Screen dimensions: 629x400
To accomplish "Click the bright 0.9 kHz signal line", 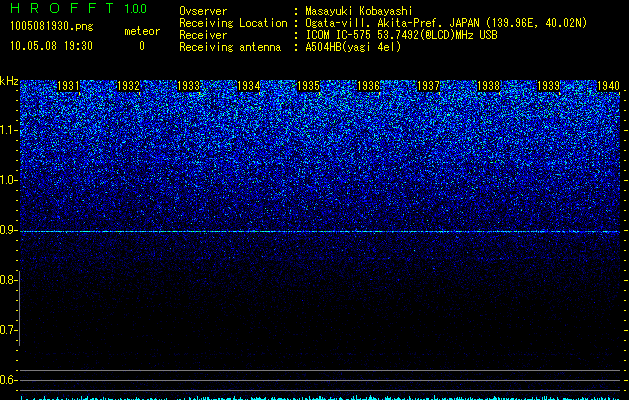I will (x=320, y=231).
